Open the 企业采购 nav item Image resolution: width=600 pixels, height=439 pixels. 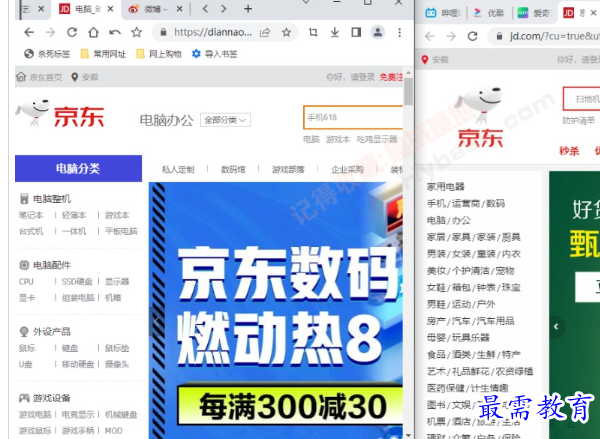pyautogui.click(x=347, y=170)
